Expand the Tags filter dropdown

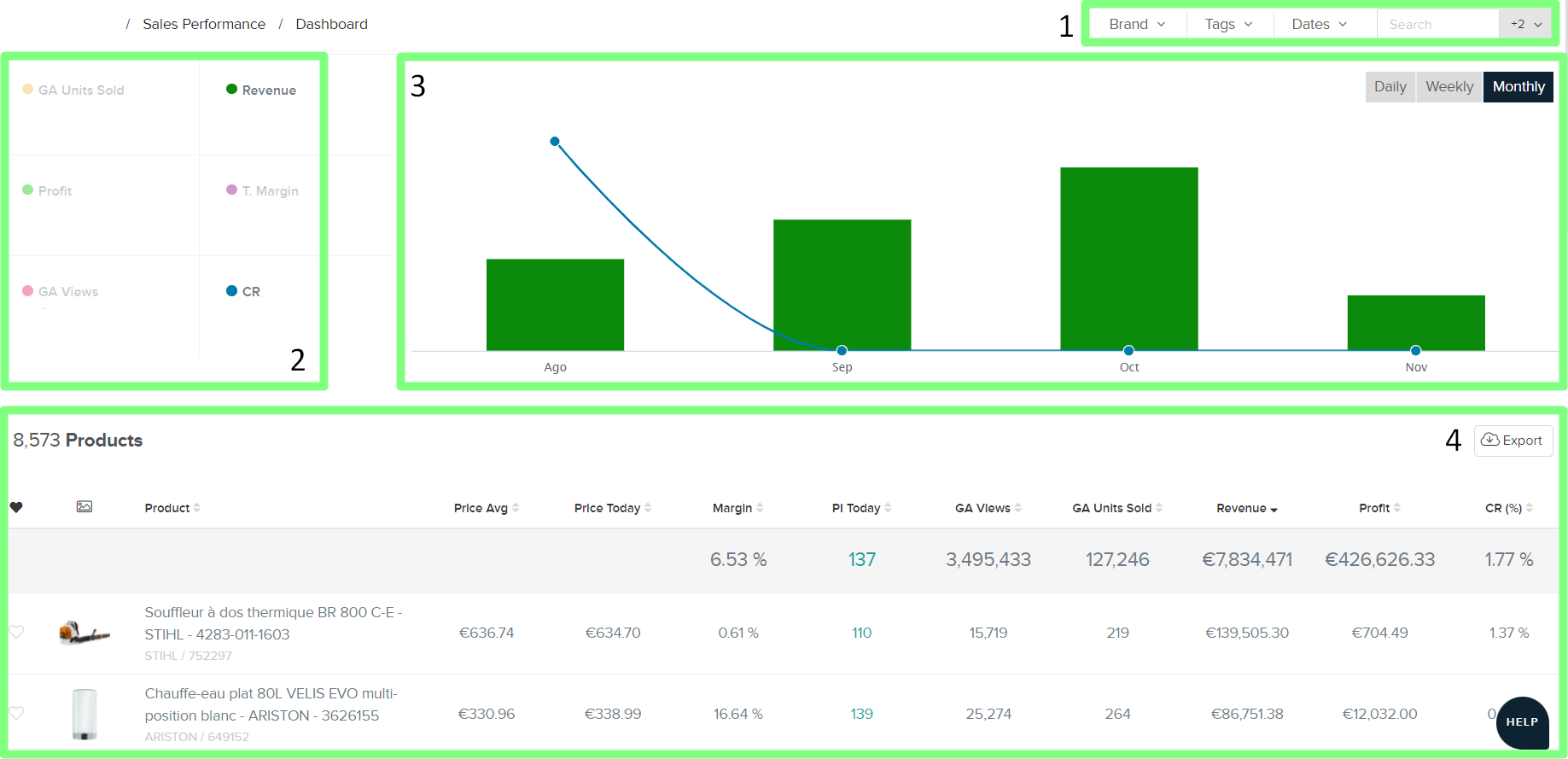[1228, 25]
